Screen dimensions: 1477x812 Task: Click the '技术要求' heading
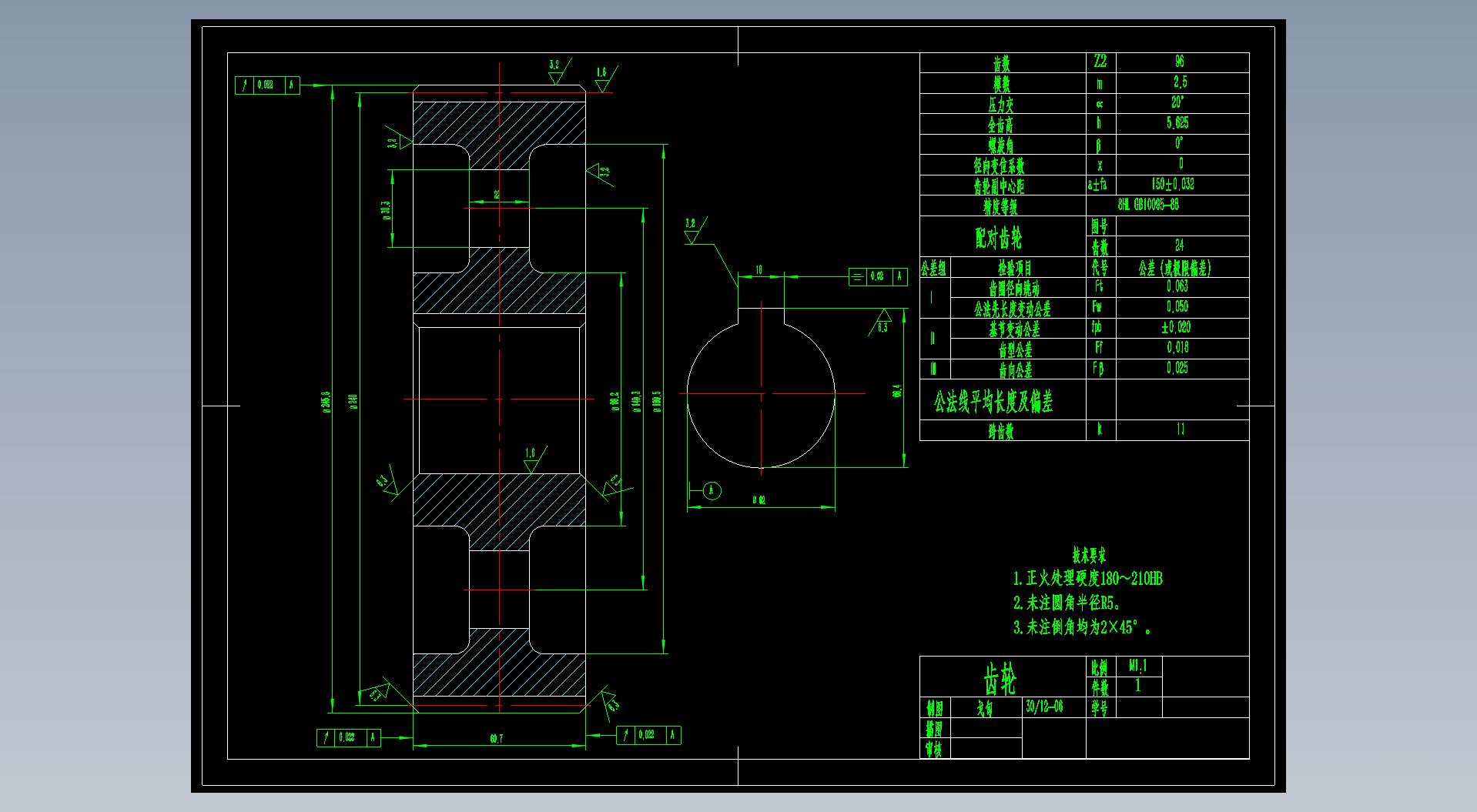coord(1089,555)
